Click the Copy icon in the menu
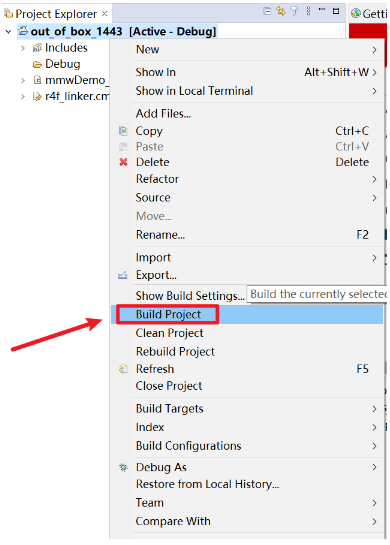The width and height of the screenshot is (390, 545). pos(123,131)
